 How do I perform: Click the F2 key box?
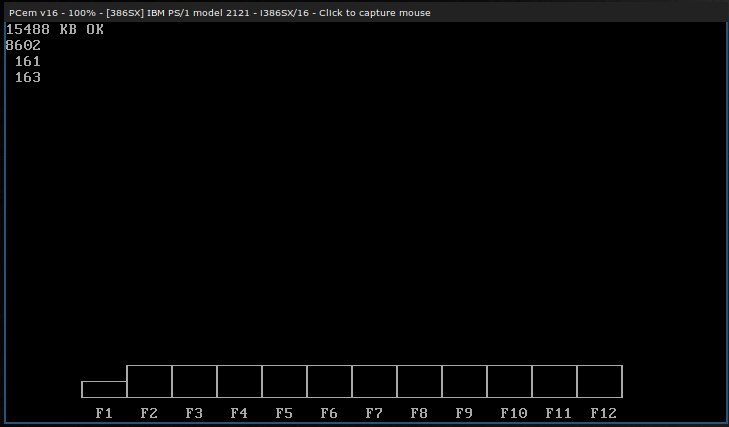coord(149,381)
